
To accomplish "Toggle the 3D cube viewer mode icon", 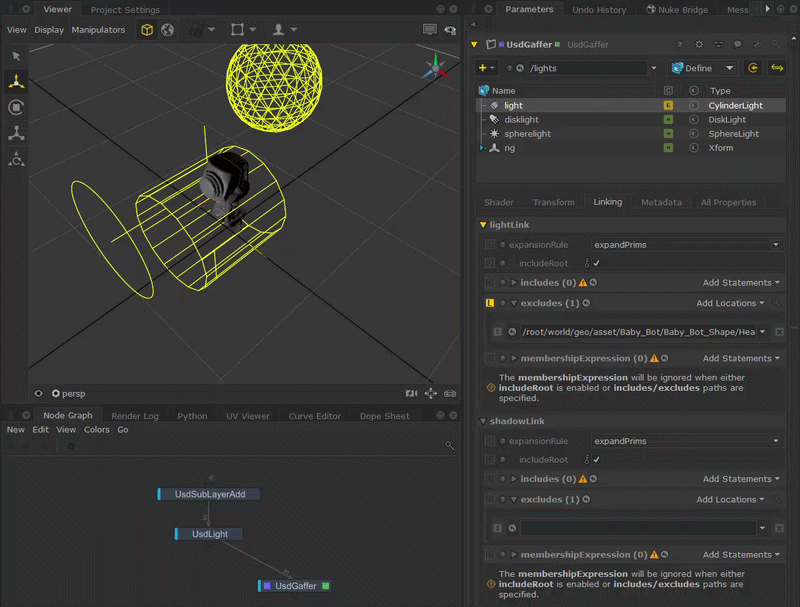I will [x=147, y=30].
